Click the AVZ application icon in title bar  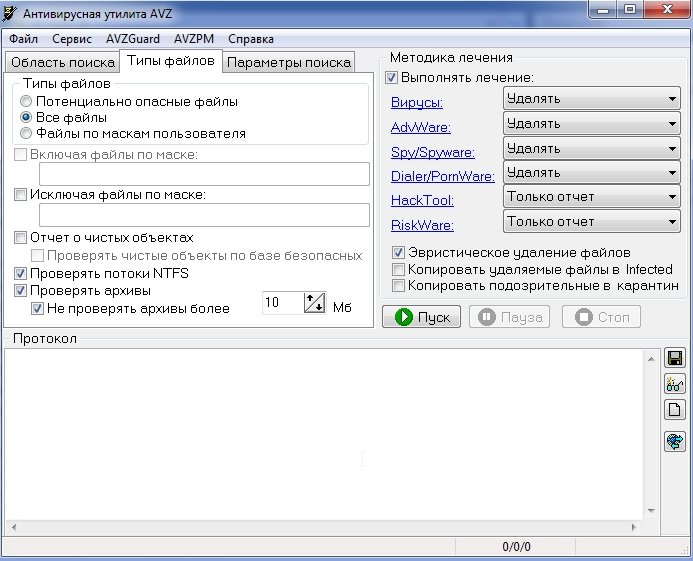tap(10, 14)
